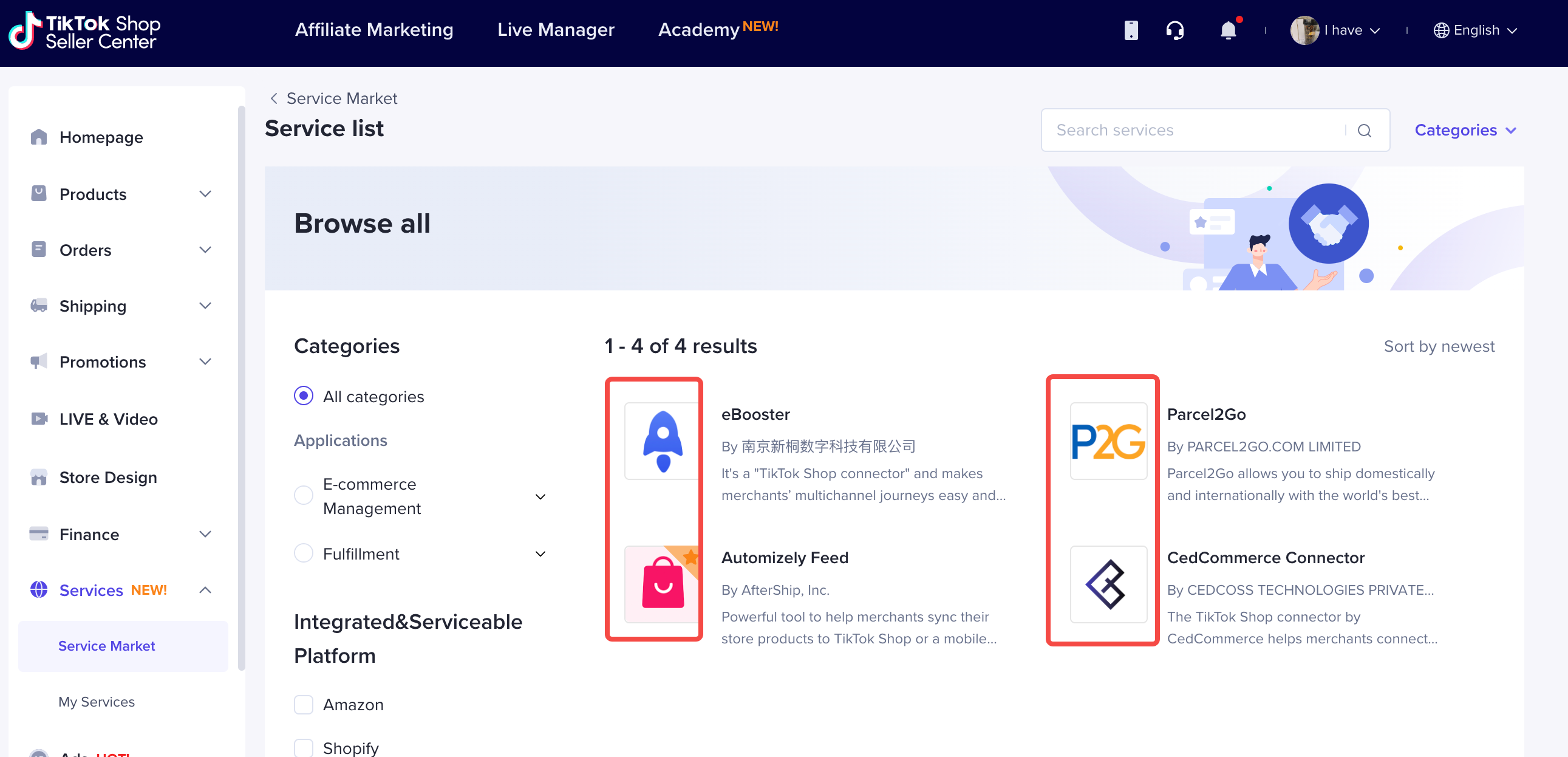Open Live Manager in top navigation
Image resolution: width=1568 pixels, height=757 pixels.
coord(556,29)
